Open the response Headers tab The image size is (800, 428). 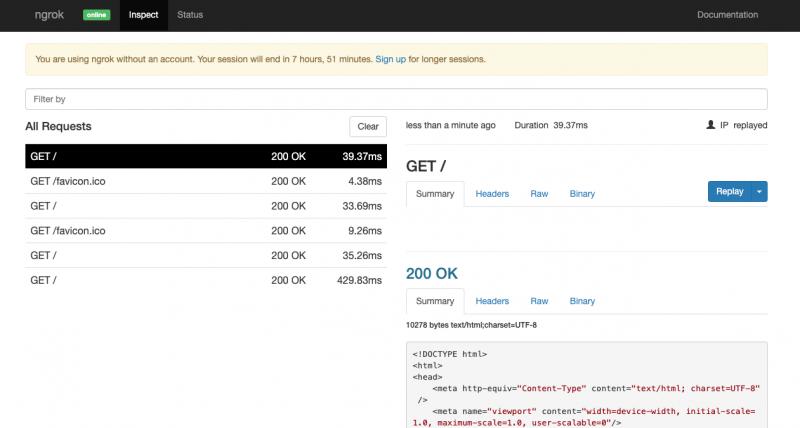pyautogui.click(x=491, y=301)
